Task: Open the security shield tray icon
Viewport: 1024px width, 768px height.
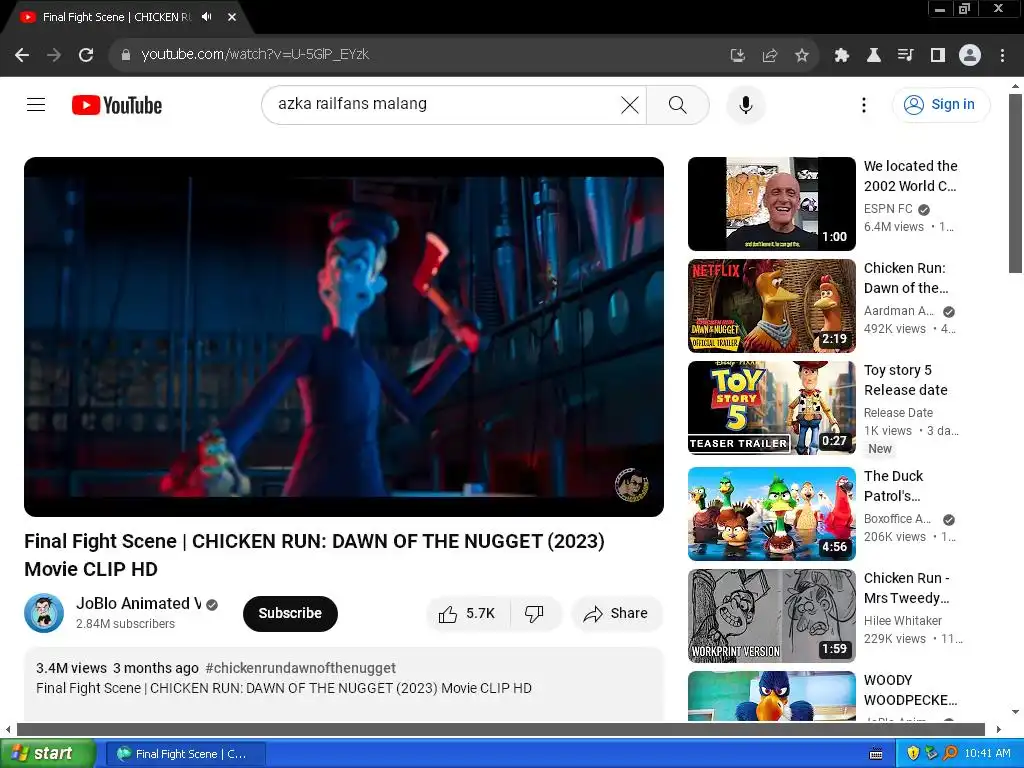Action: [x=913, y=754]
